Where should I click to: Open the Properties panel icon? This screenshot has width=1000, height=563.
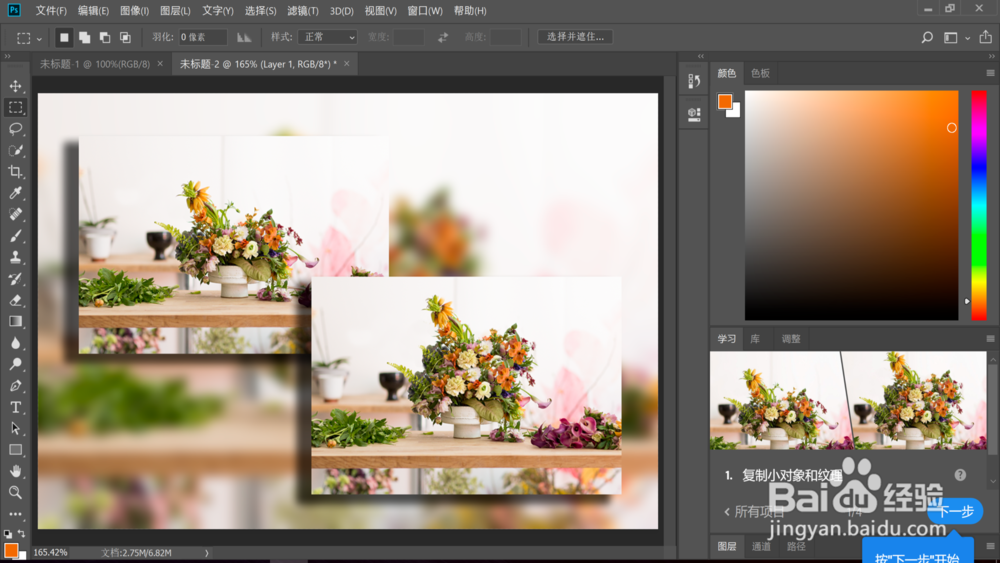click(694, 114)
